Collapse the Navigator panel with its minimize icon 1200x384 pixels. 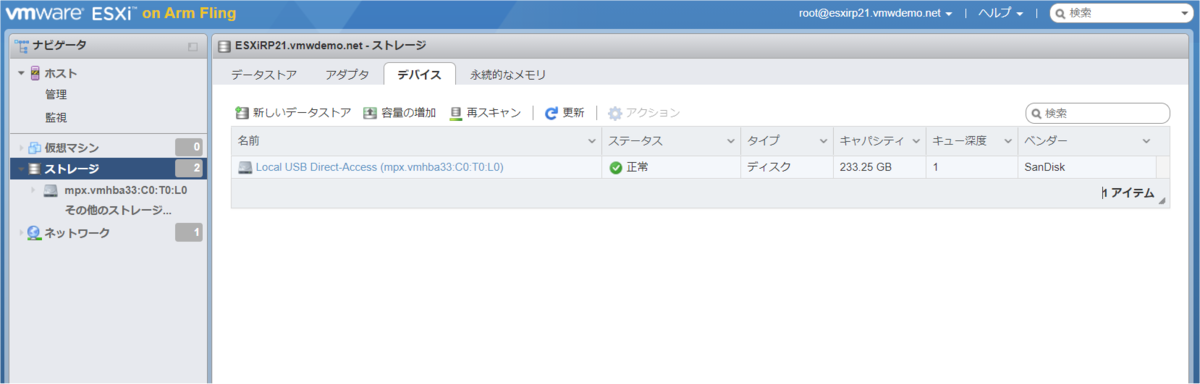[193, 46]
